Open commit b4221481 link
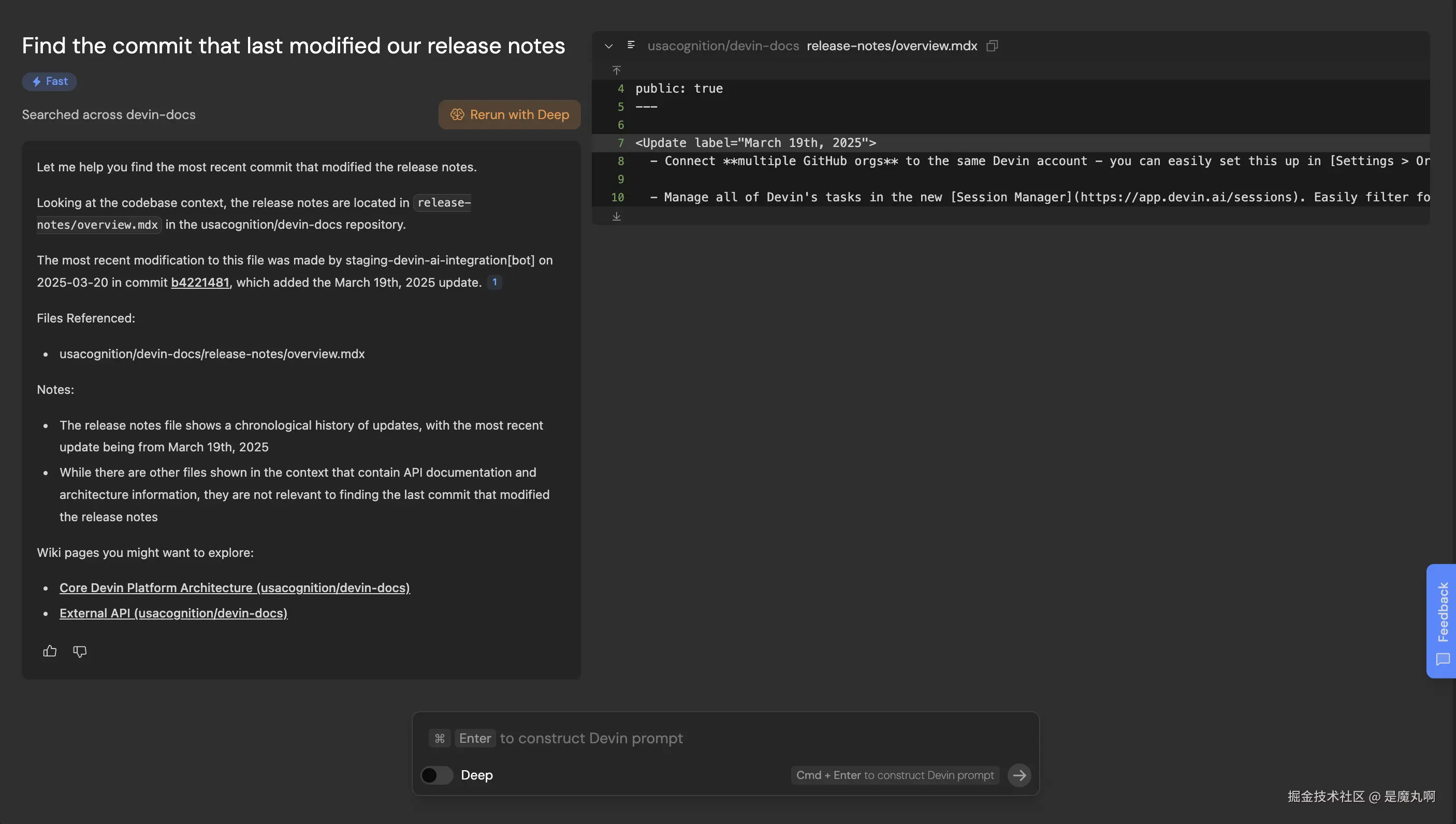This screenshot has height=824, width=1456. point(200,283)
